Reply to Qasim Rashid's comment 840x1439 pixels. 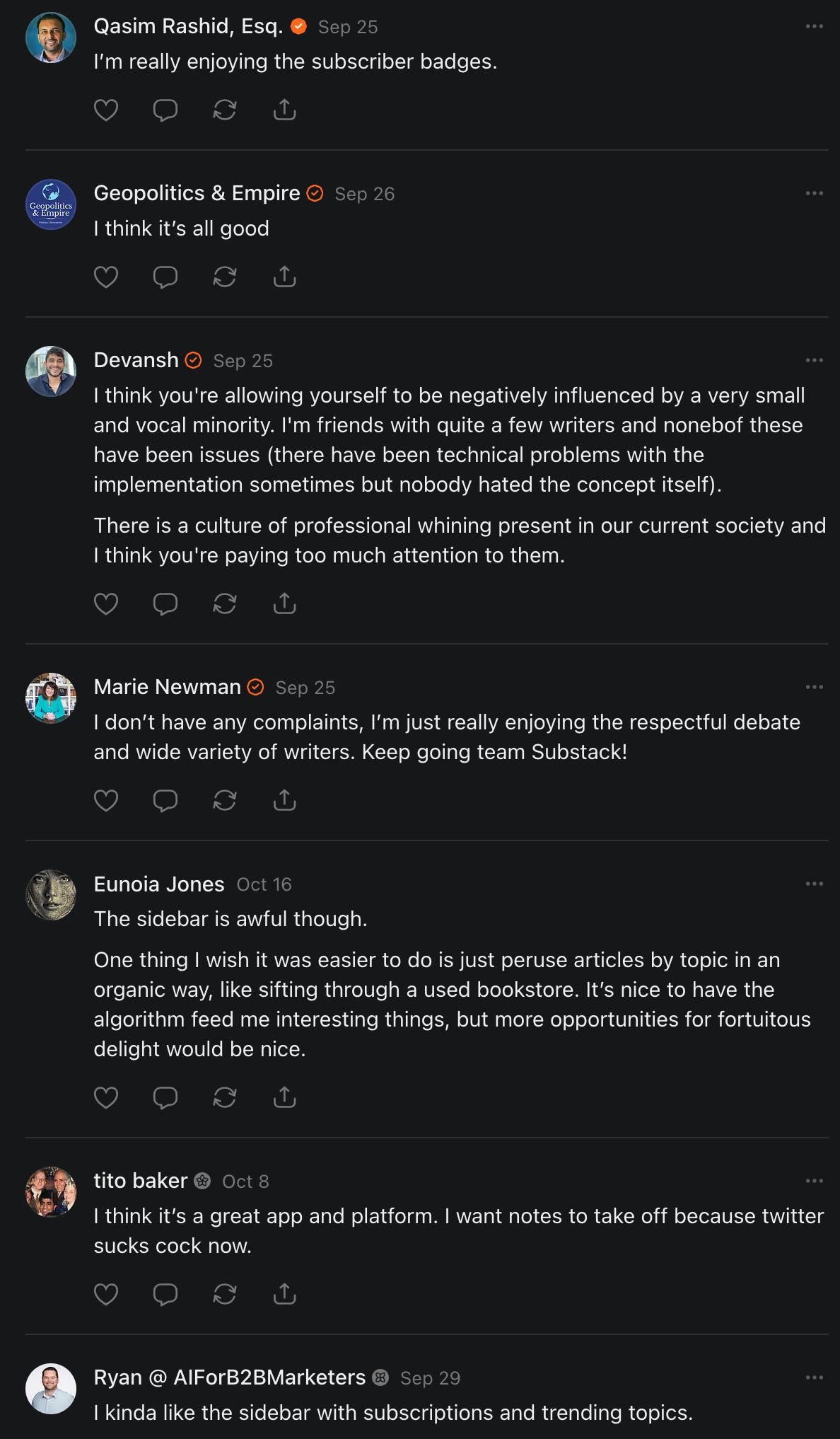(x=165, y=110)
